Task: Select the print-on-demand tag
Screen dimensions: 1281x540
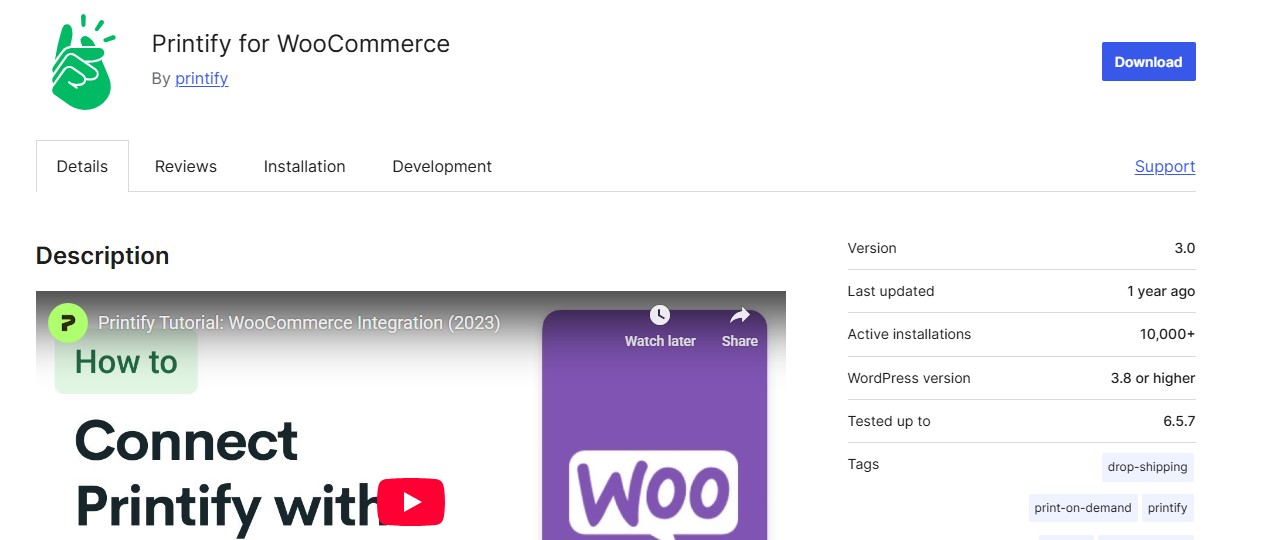Action: [x=1082, y=508]
